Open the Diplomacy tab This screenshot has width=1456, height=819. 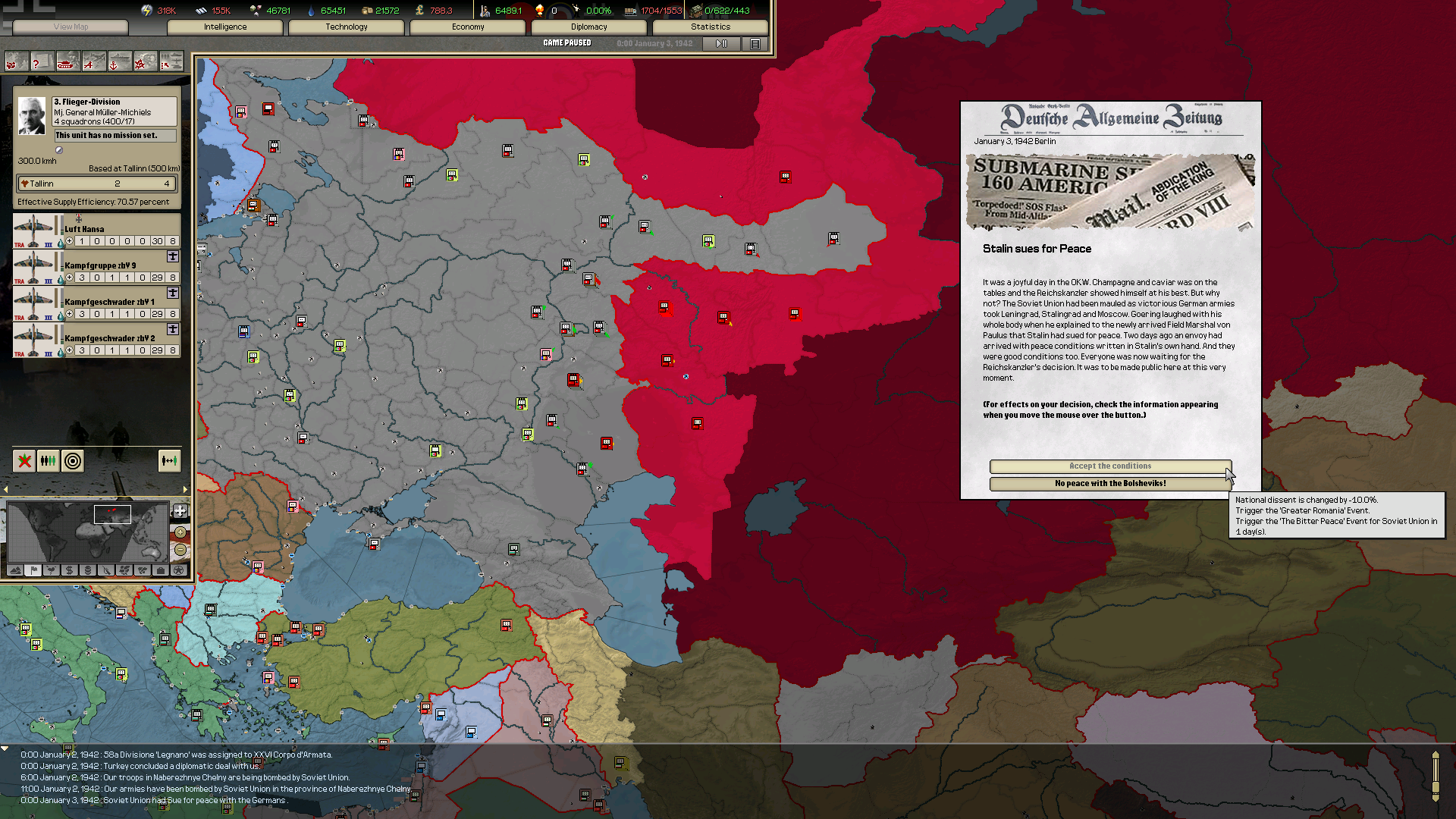point(588,27)
